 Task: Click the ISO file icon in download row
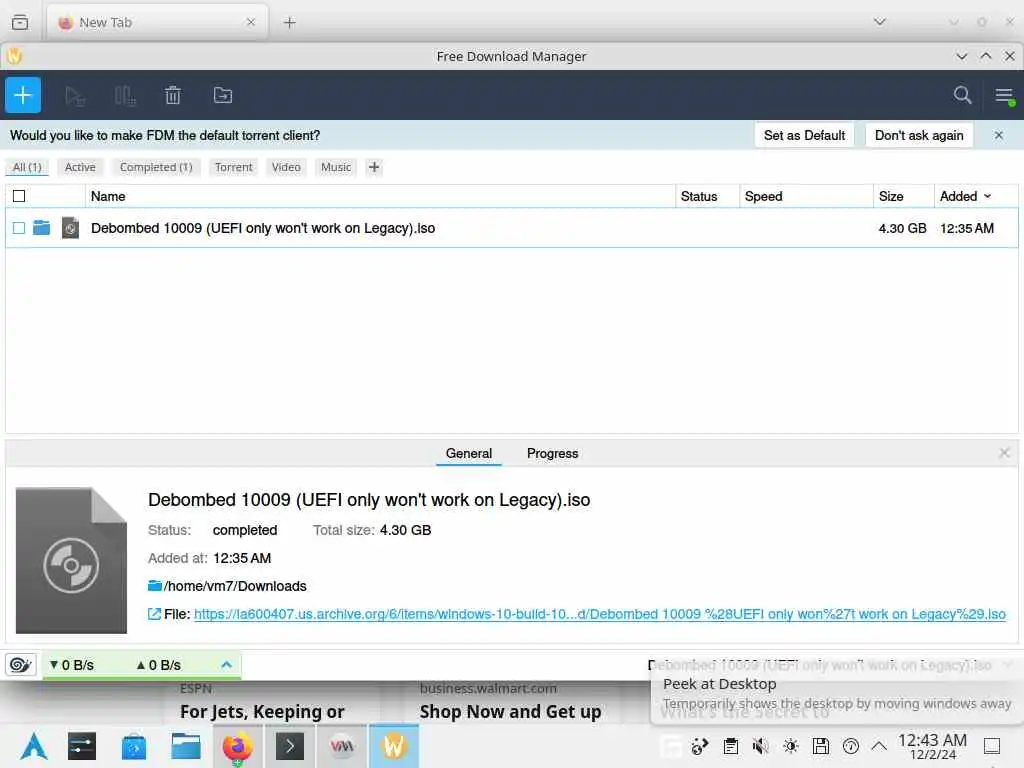pos(71,228)
